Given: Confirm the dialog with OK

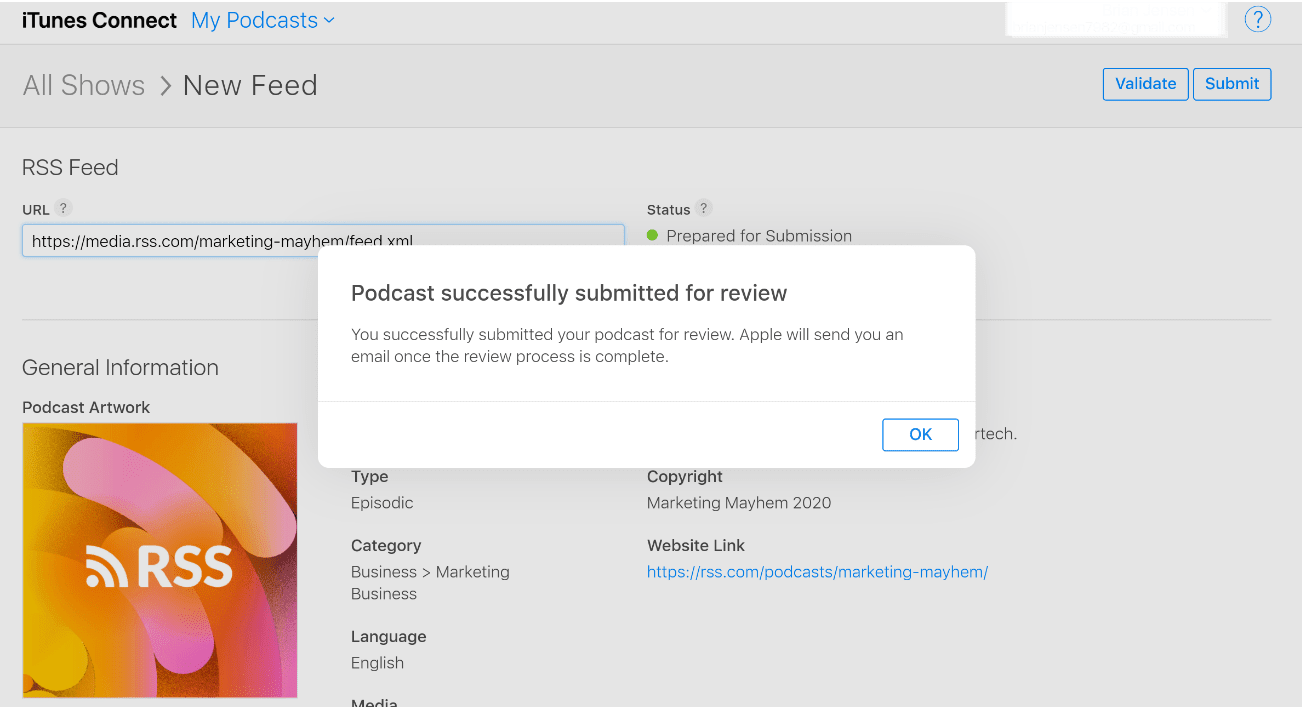Looking at the screenshot, I should pyautogui.click(x=920, y=434).
